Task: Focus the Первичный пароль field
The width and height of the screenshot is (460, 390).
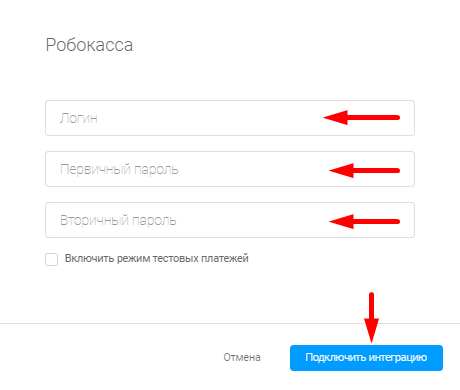Action: click(x=230, y=169)
